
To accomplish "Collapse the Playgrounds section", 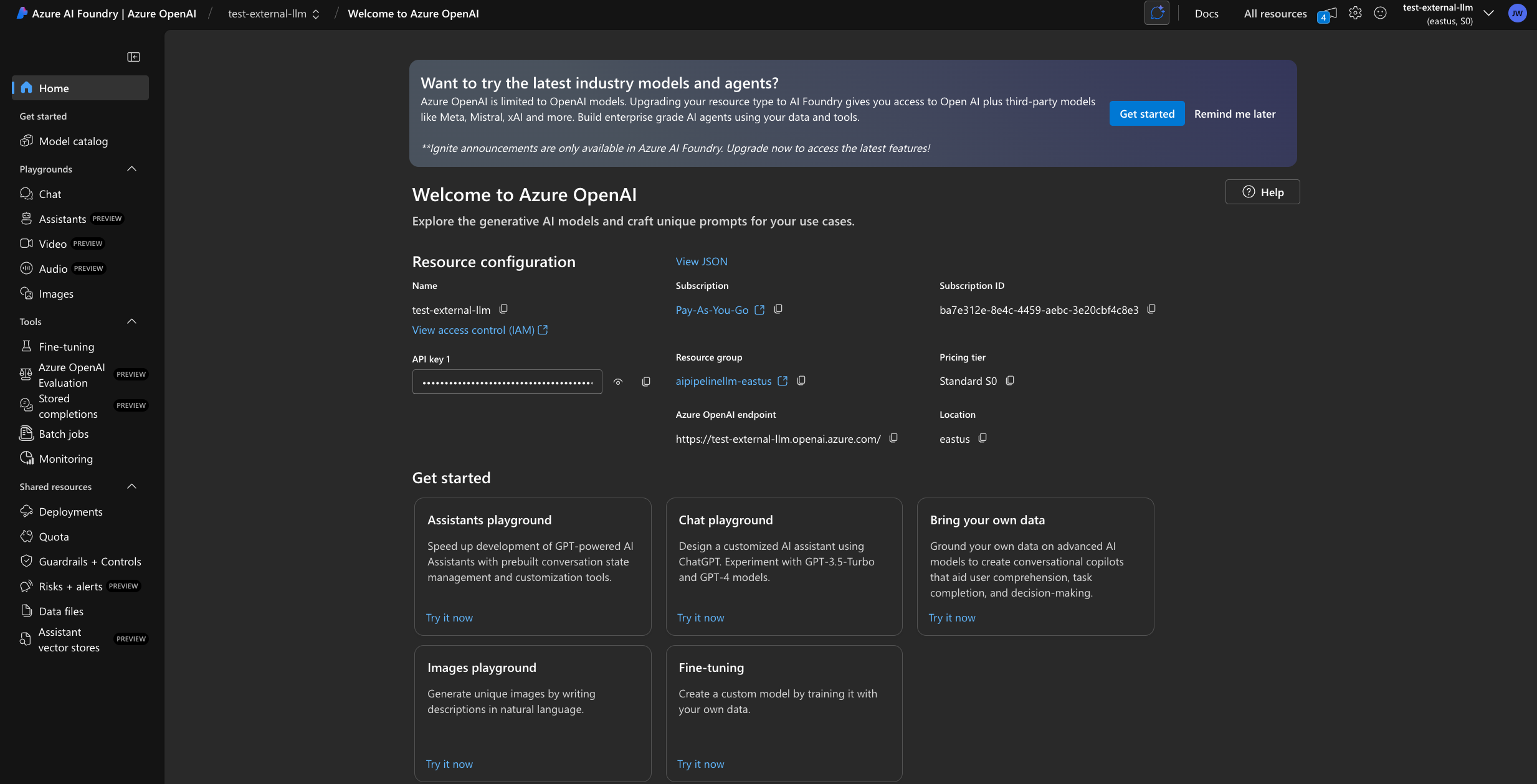I will [x=131, y=169].
